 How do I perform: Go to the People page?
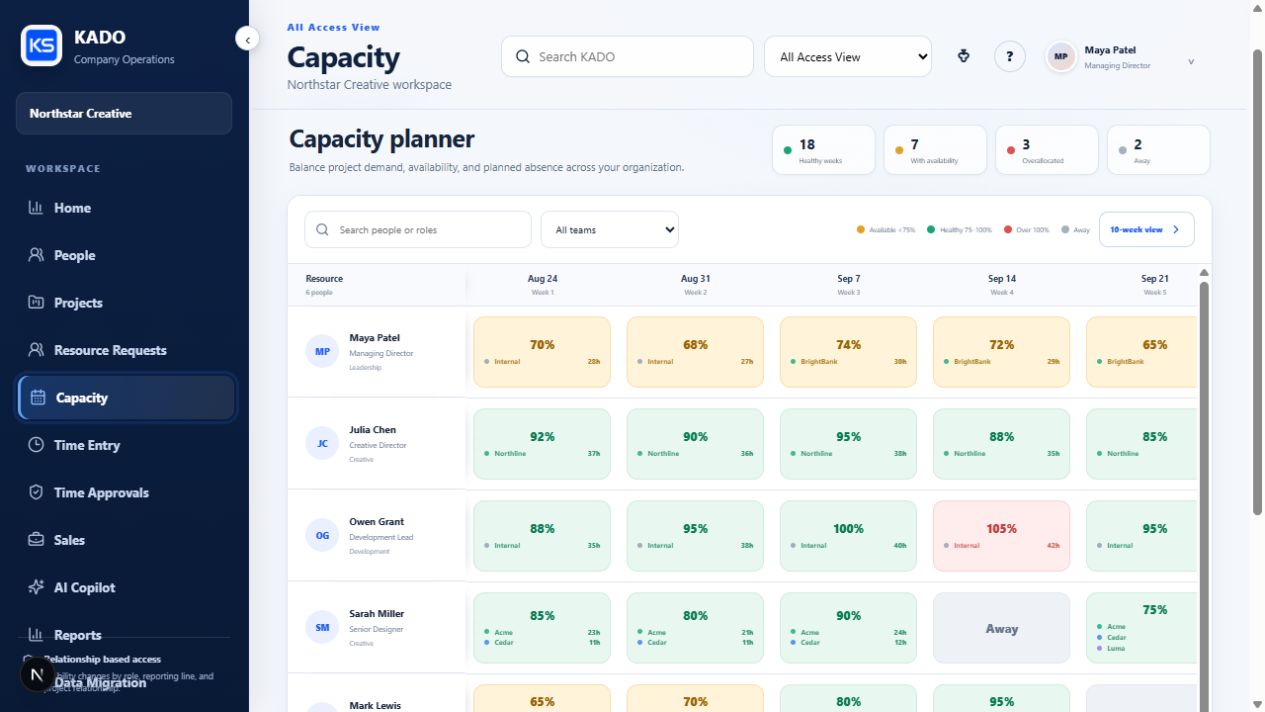(x=124, y=255)
